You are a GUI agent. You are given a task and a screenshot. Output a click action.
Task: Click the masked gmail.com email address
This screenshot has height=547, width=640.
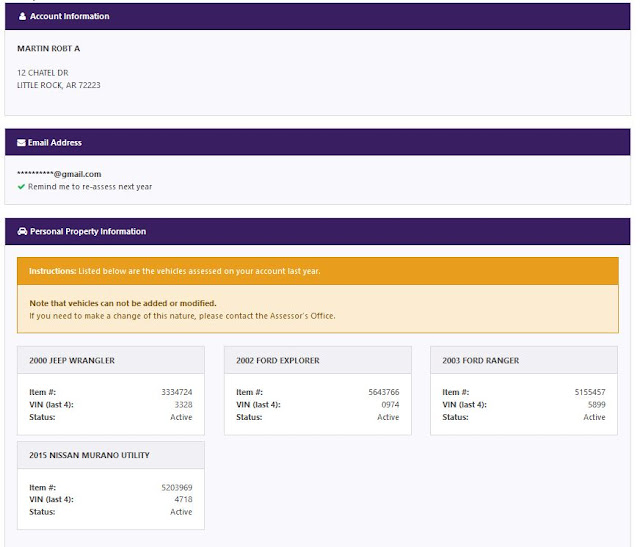59,174
